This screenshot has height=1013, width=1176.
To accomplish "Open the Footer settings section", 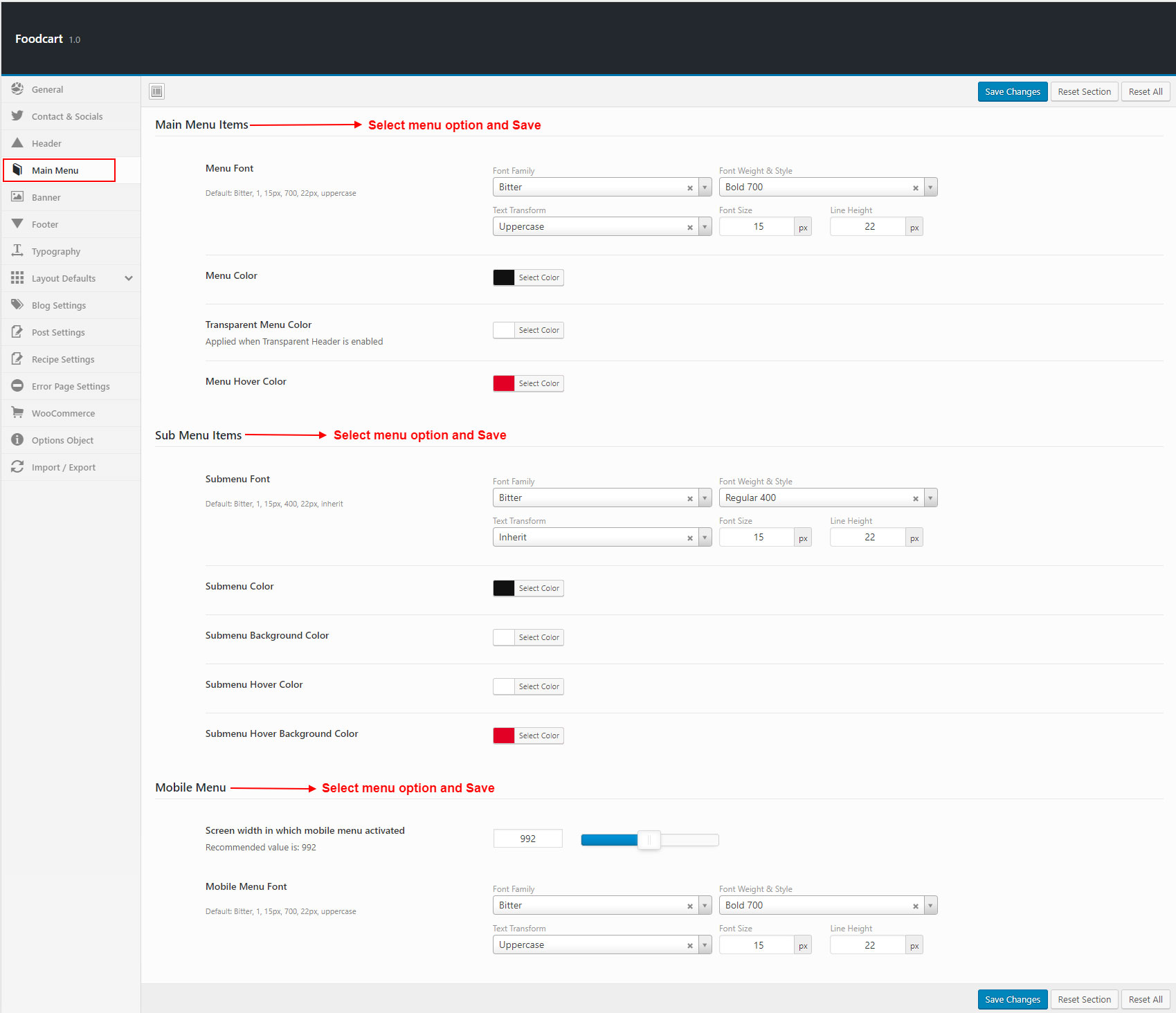I will [x=71, y=224].
